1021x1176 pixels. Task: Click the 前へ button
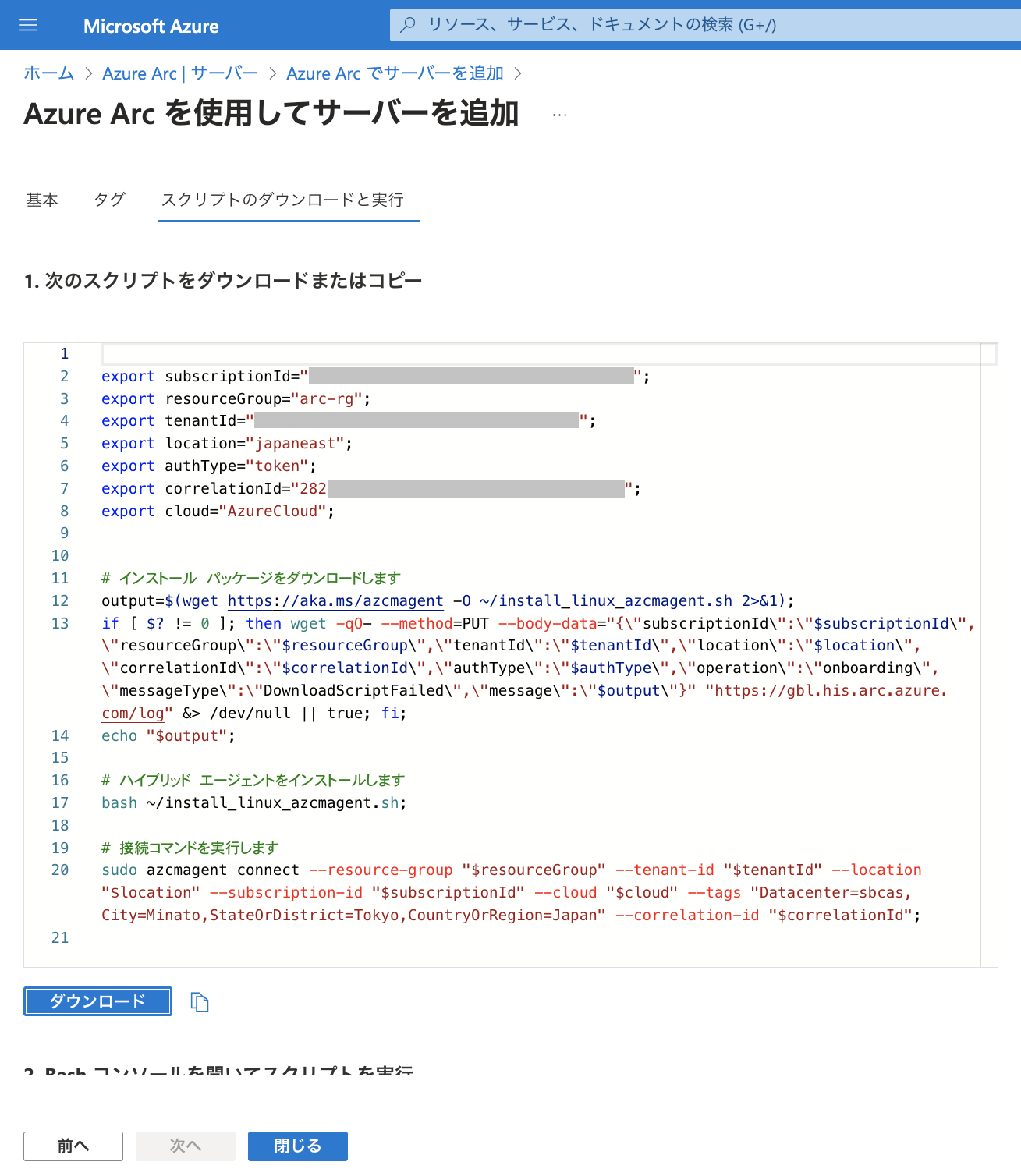coord(73,1146)
